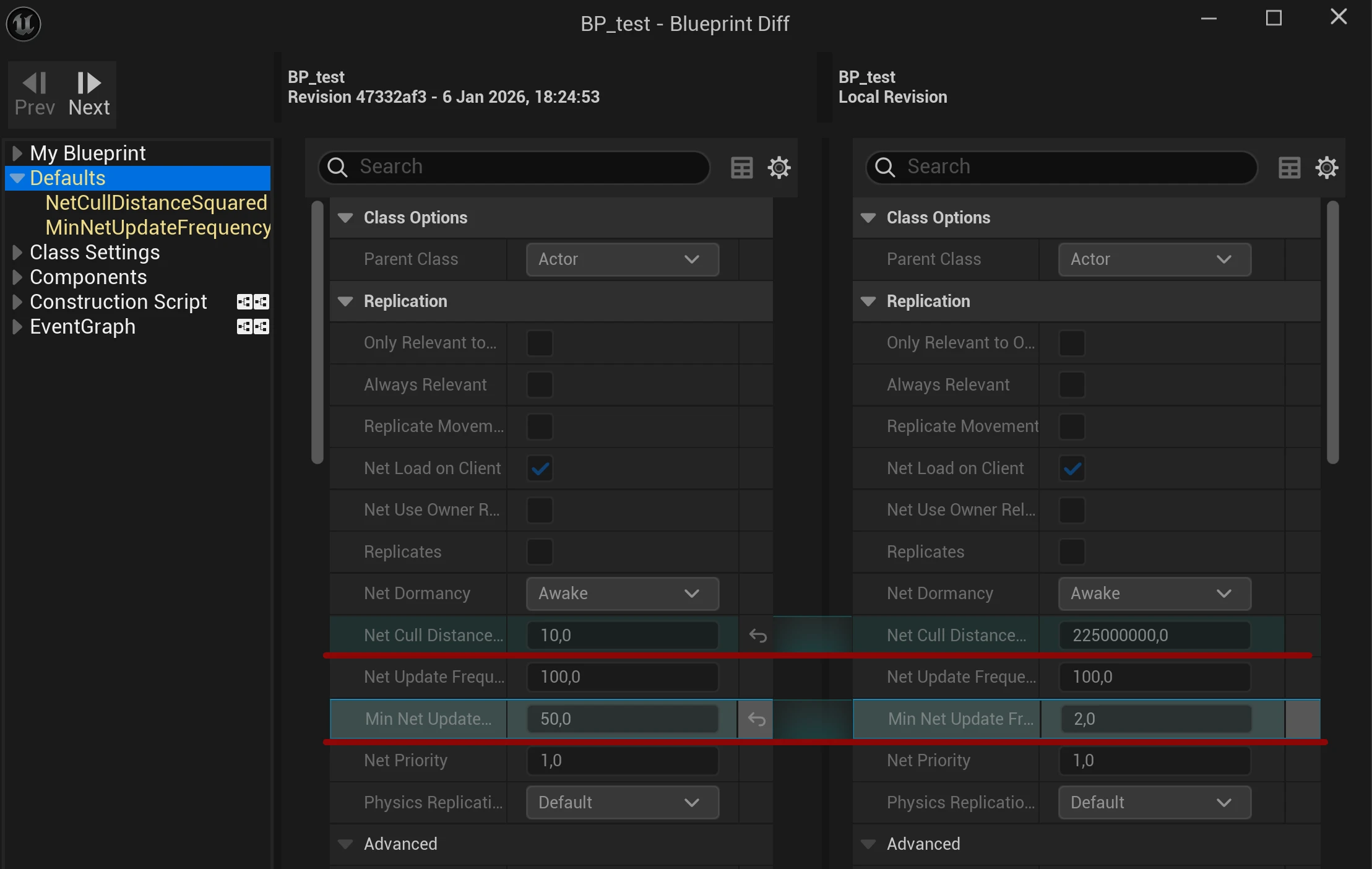The image size is (1372, 869).
Task: Collapse the Replication section header
Action: pyautogui.click(x=344, y=301)
